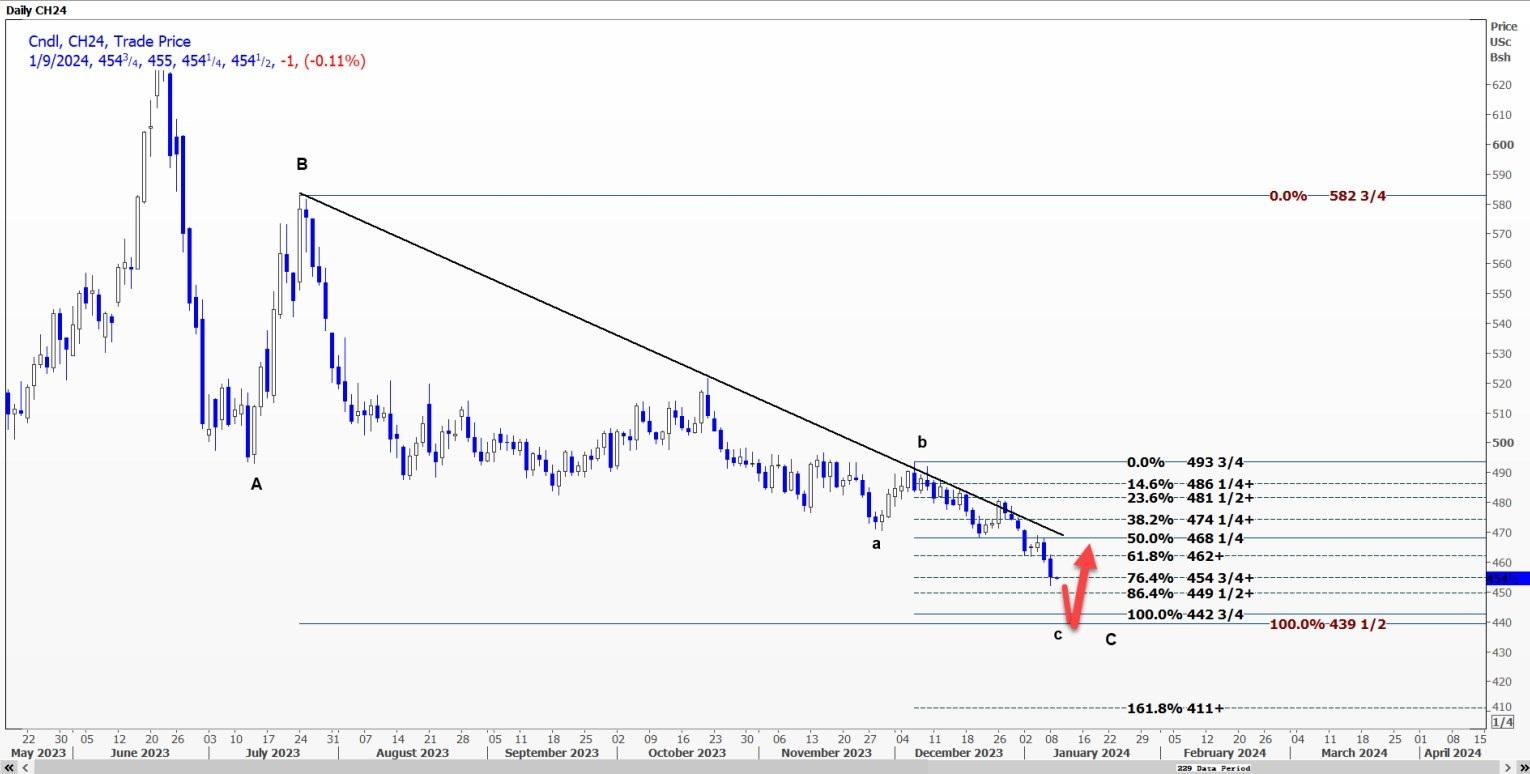Click the 1/9/2024 quote data line
This screenshot has height=774, width=1530.
tap(197, 61)
